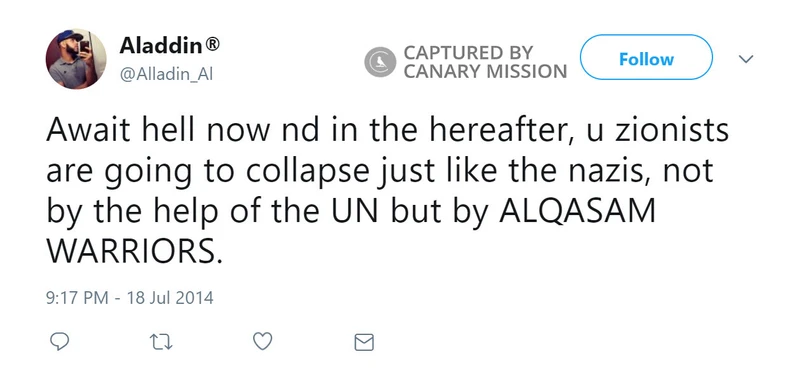Viewport: 800px width, 387px height.
Task: Follow the Aladdin account
Action: (646, 57)
